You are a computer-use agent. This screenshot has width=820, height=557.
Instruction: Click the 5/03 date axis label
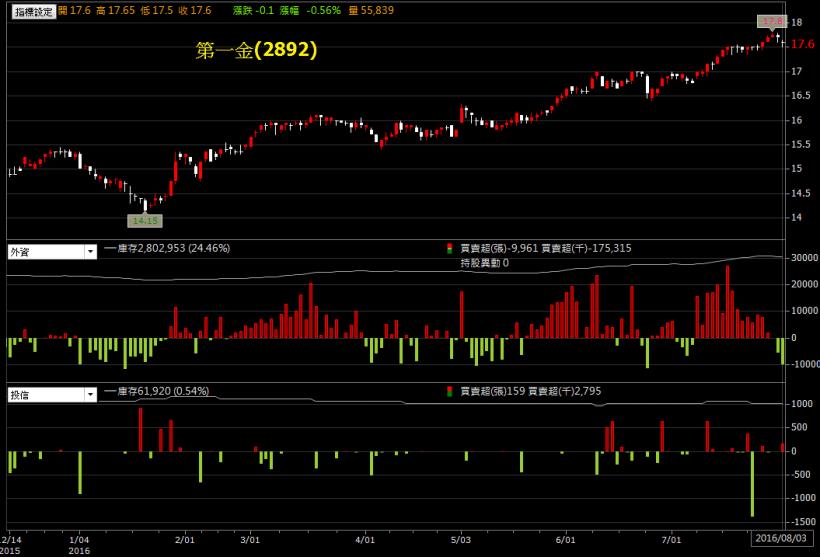pyautogui.click(x=461, y=539)
